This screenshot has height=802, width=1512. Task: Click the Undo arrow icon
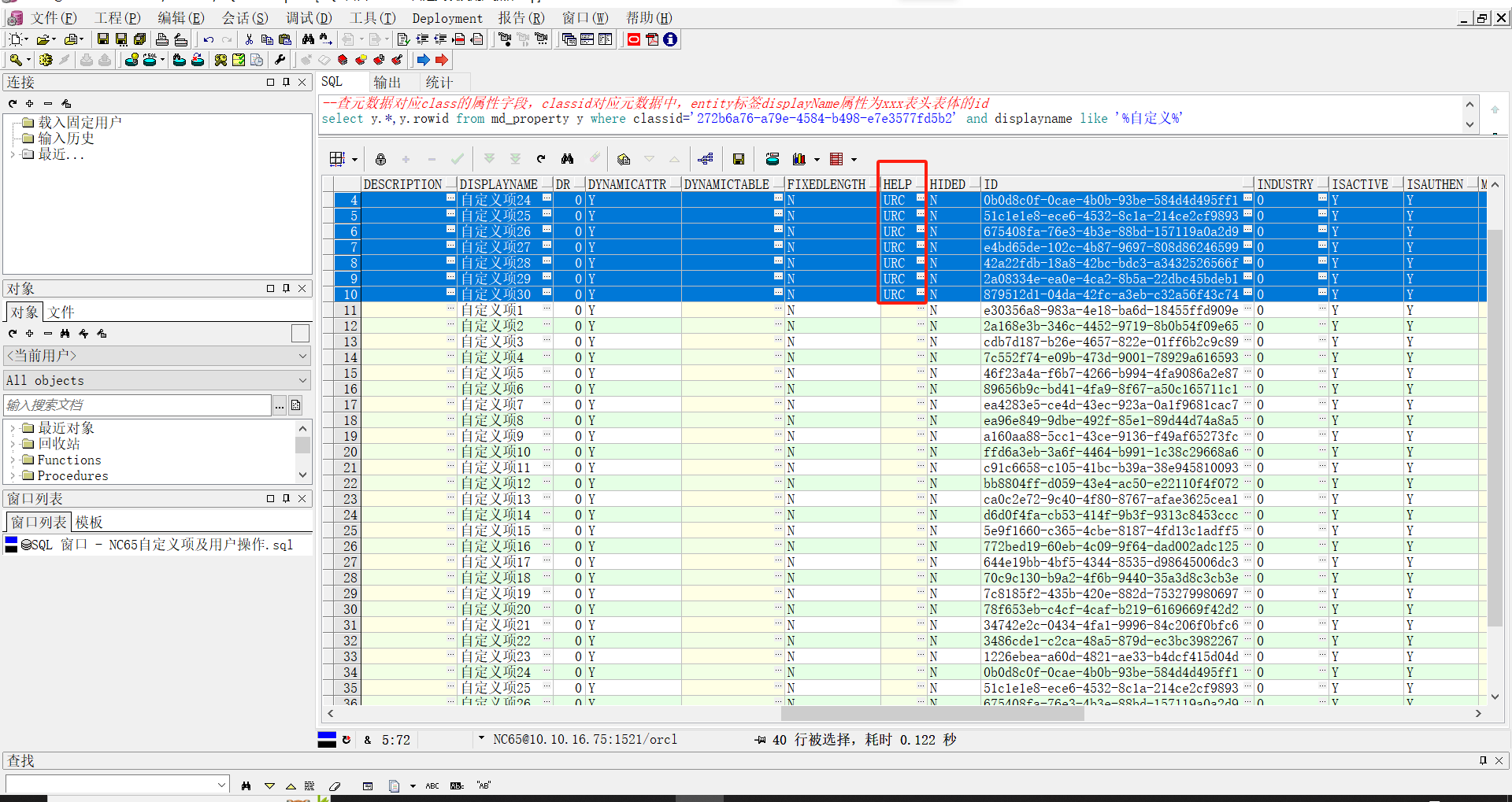point(208,39)
